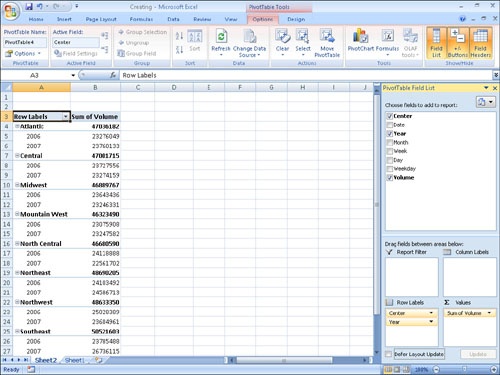The height and width of the screenshot is (375, 500).
Task: Check the Weekday field checkbox
Action: 389,169
